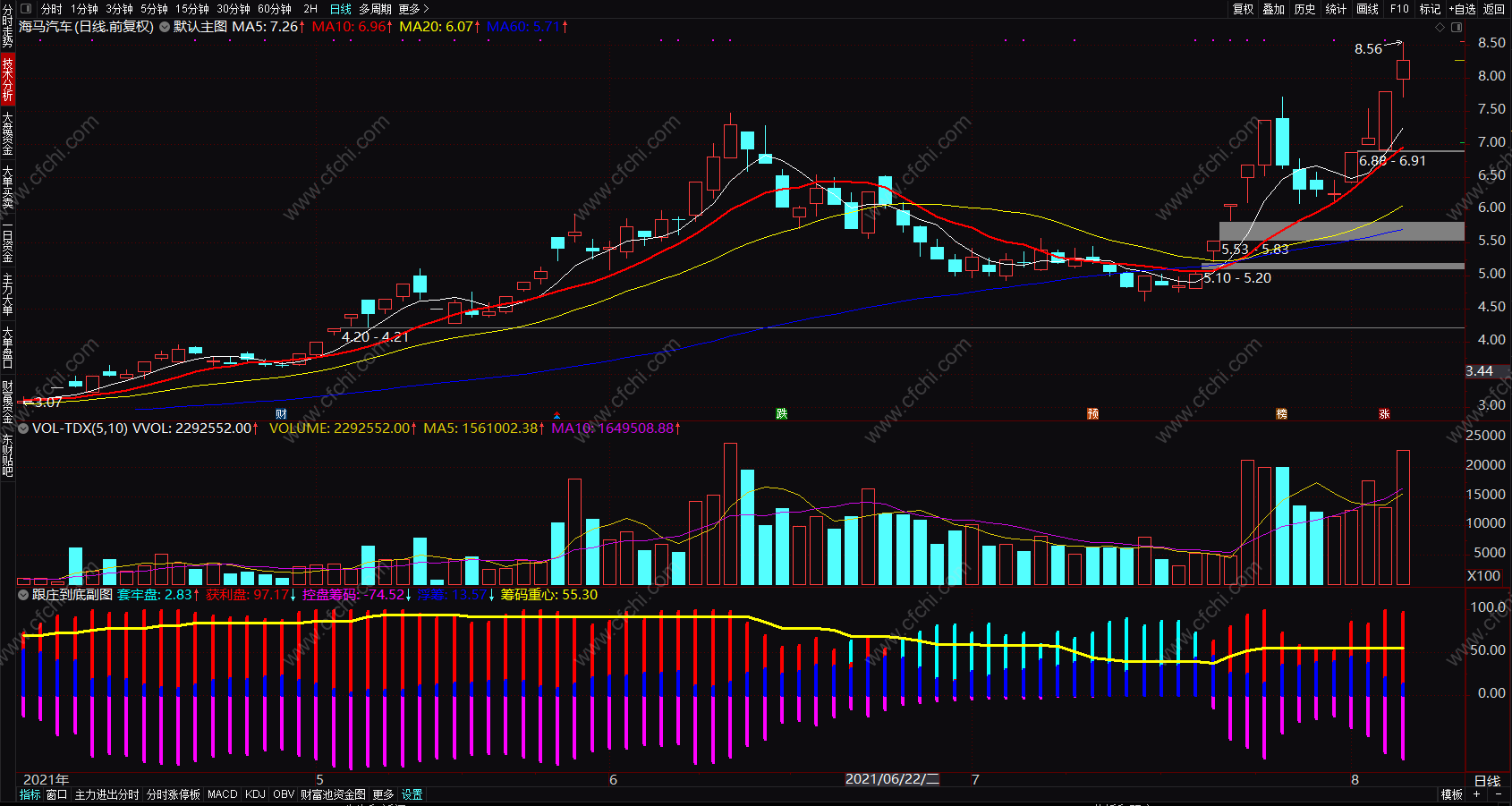Open the 技术分析 sidebar tab

click(7, 79)
